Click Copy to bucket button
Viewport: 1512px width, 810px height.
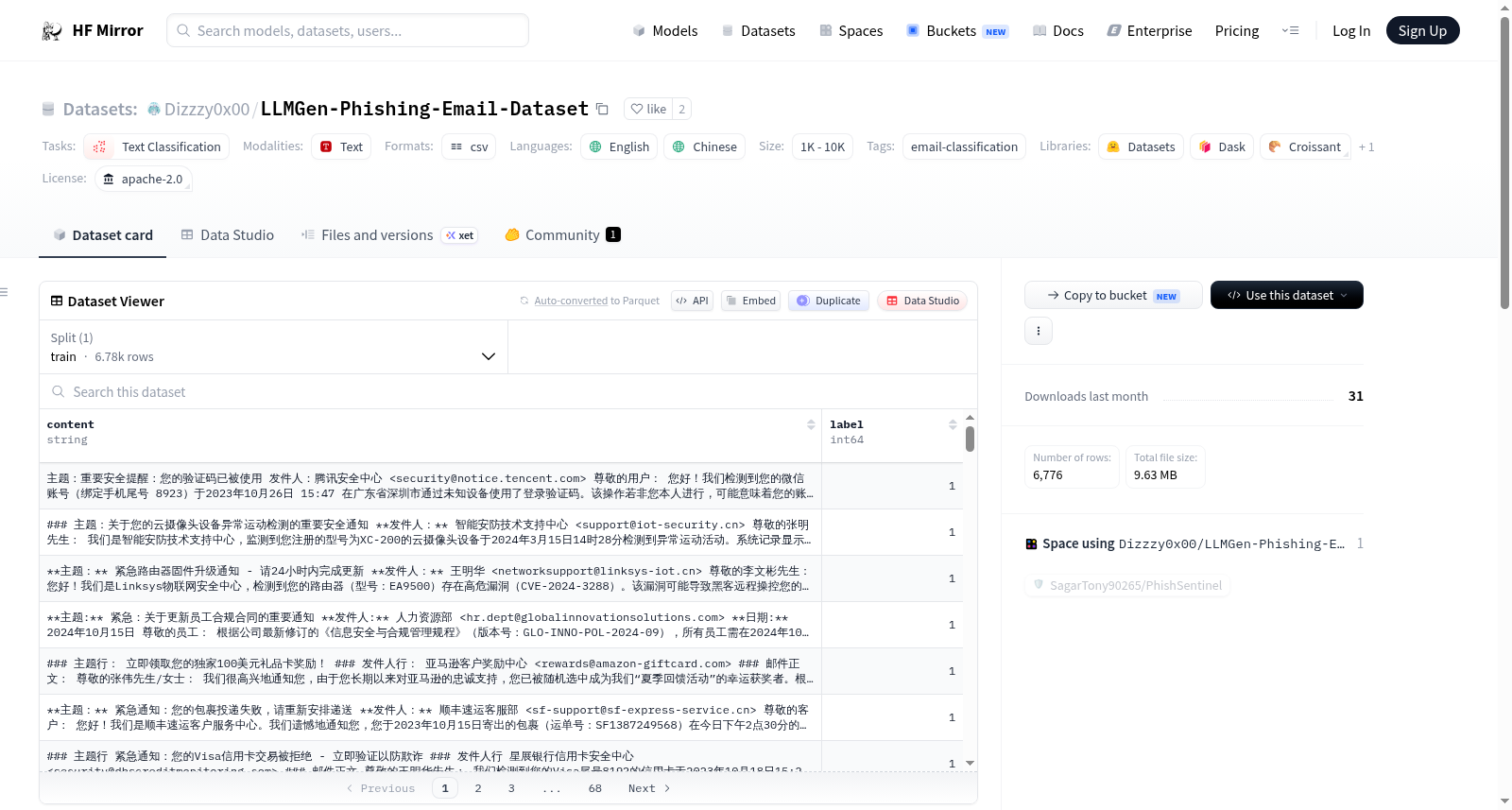(x=1113, y=295)
